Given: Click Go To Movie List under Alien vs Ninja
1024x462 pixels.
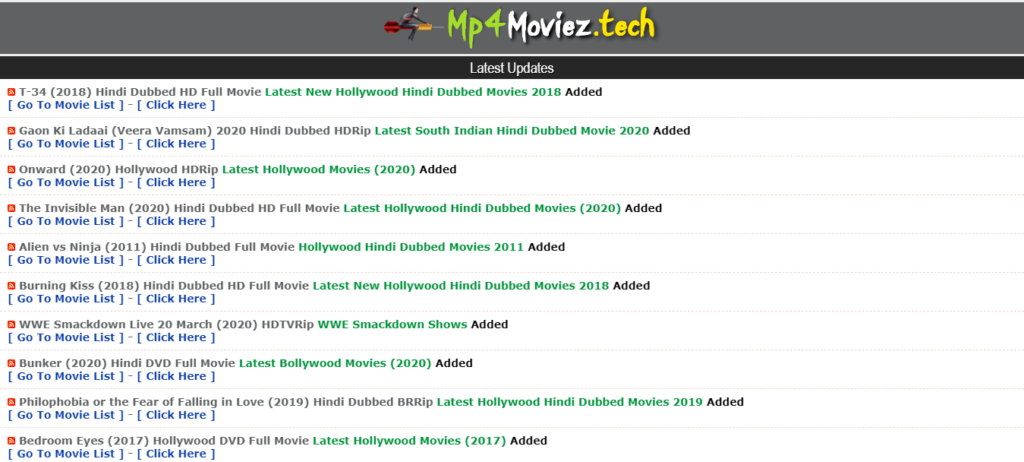Looking at the screenshot, I should (x=65, y=260).
